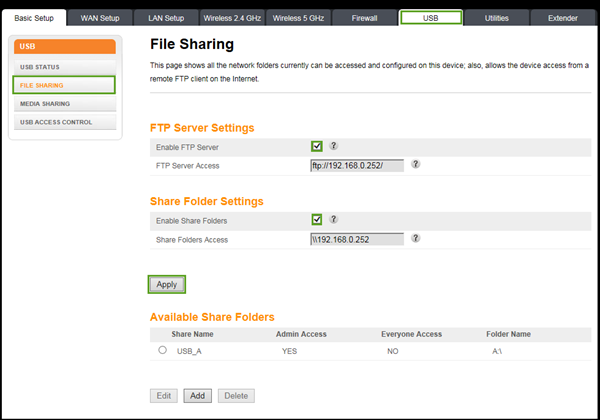Click help icon next to Enable Share Folders

[333, 219]
